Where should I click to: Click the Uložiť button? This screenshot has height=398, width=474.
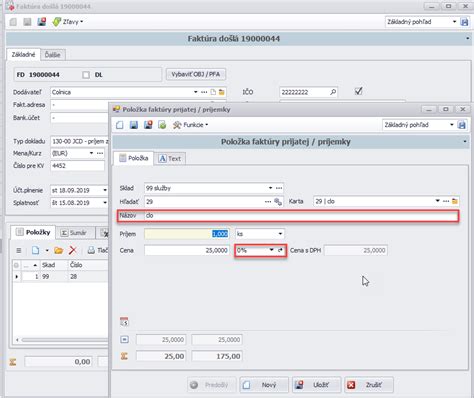[x=317, y=385]
